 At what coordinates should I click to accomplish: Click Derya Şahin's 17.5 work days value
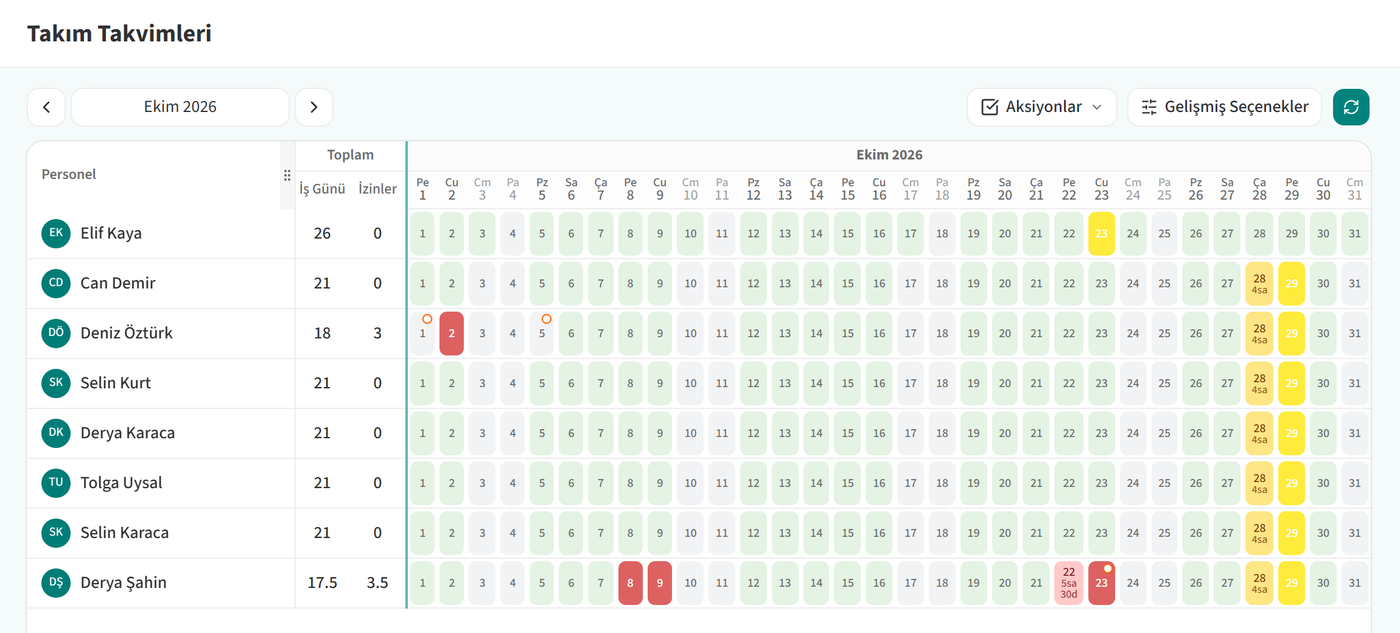(x=322, y=583)
